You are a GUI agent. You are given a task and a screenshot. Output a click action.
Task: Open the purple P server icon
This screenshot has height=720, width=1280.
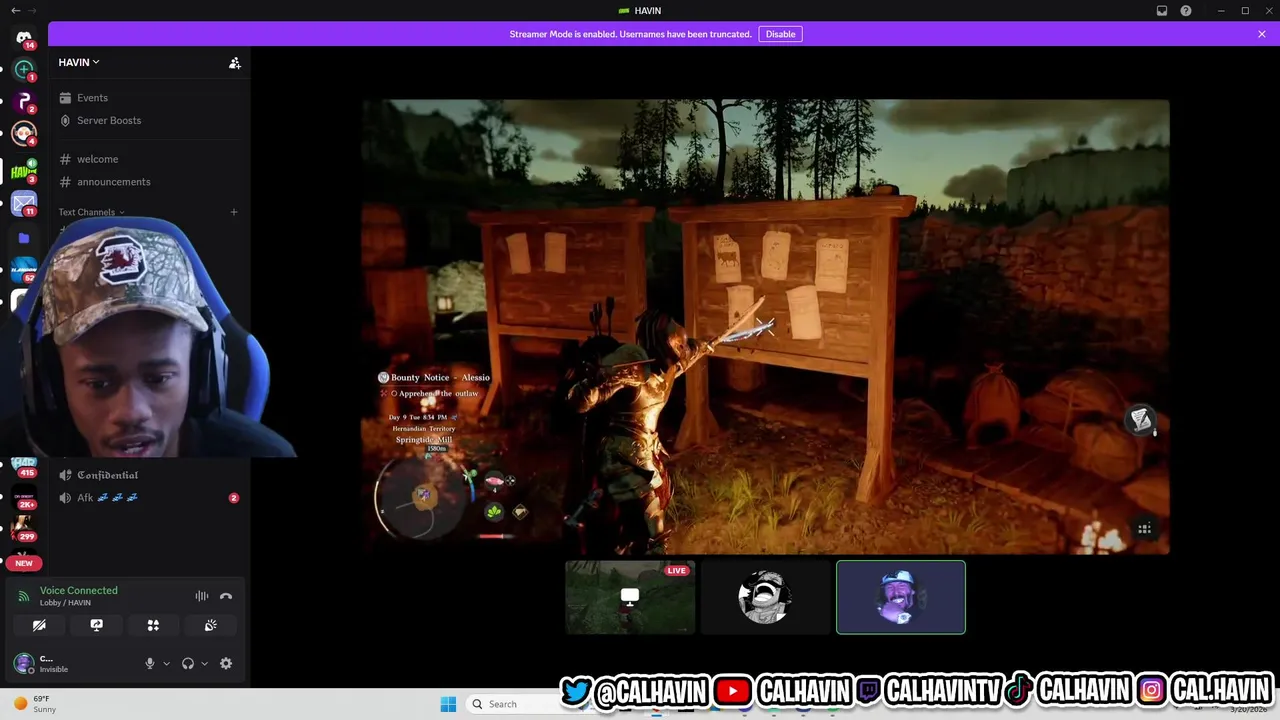pos(24,102)
